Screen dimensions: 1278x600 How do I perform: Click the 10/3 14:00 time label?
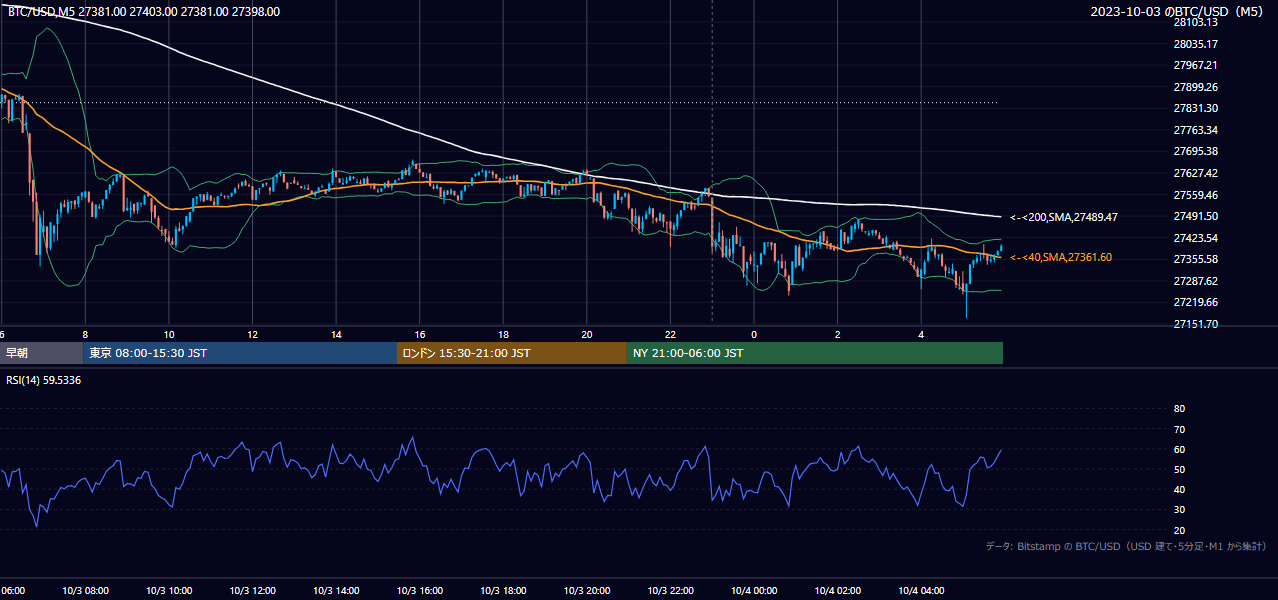[336, 591]
